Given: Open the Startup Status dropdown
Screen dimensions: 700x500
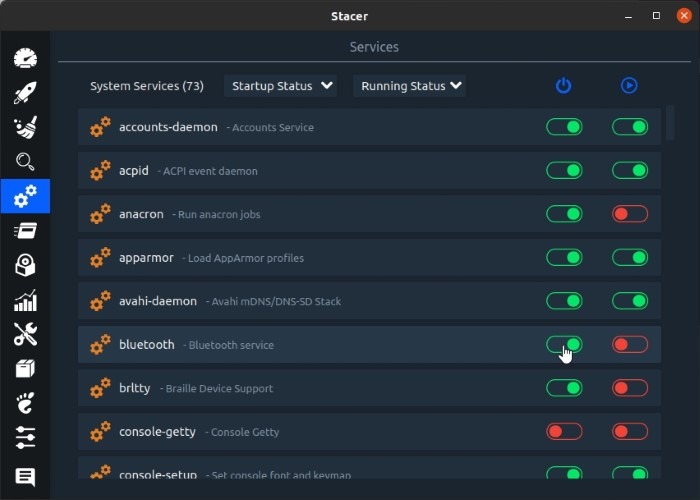Looking at the screenshot, I should (280, 86).
